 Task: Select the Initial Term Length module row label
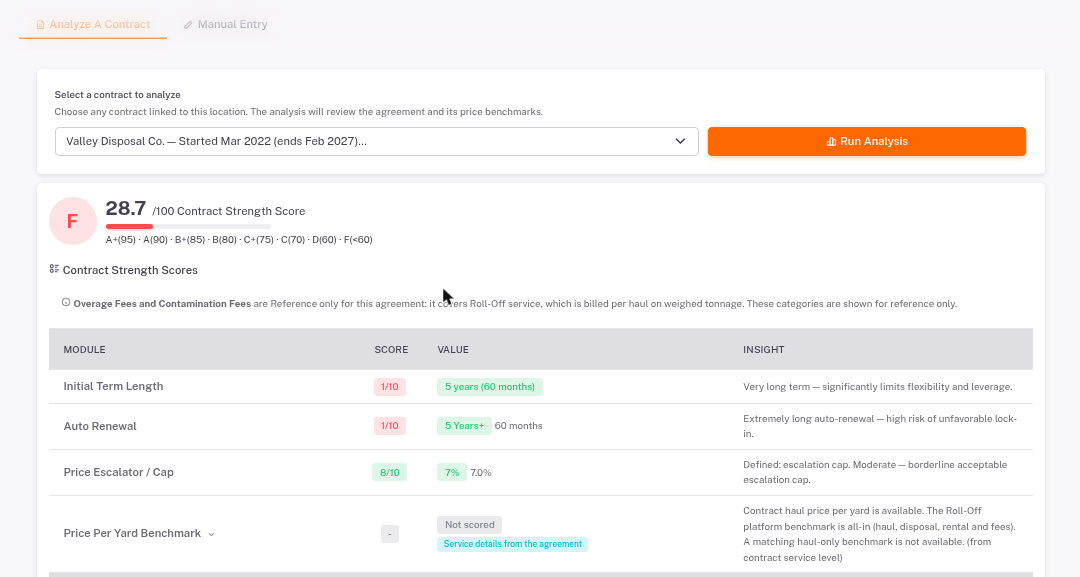pyautogui.click(x=114, y=386)
